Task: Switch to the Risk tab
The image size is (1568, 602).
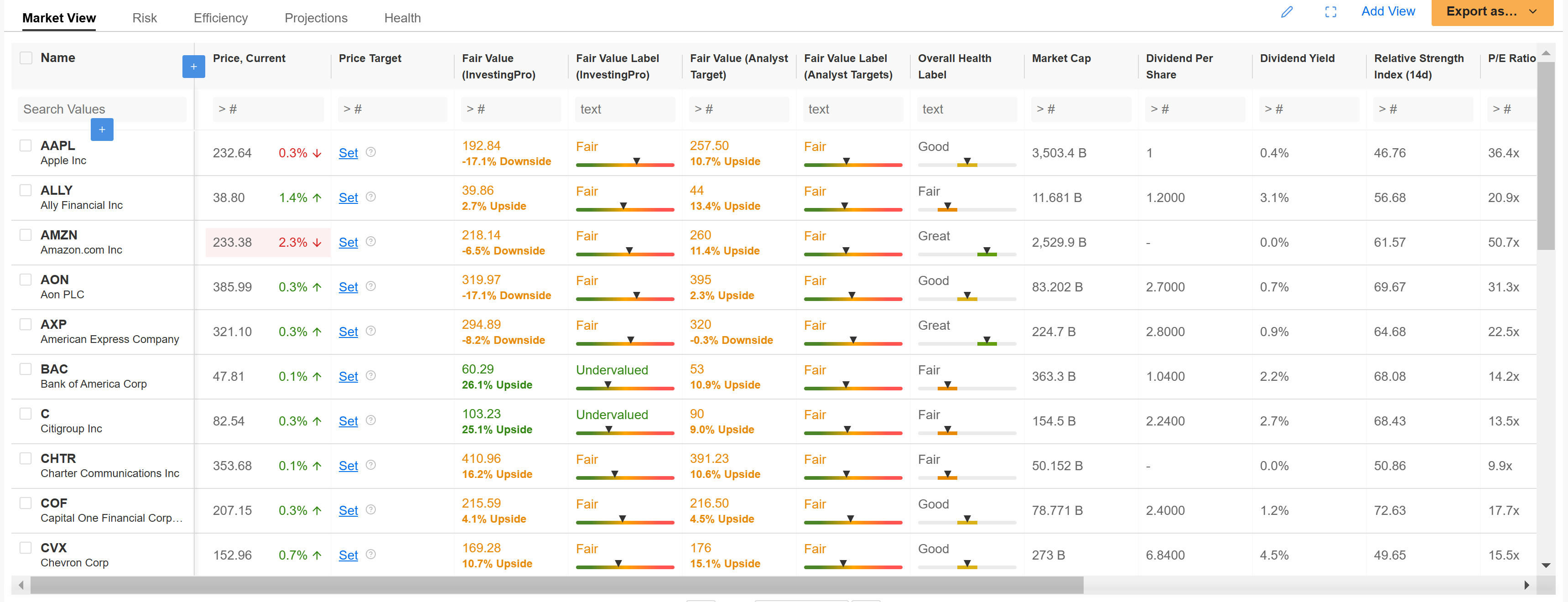Action: [x=145, y=18]
